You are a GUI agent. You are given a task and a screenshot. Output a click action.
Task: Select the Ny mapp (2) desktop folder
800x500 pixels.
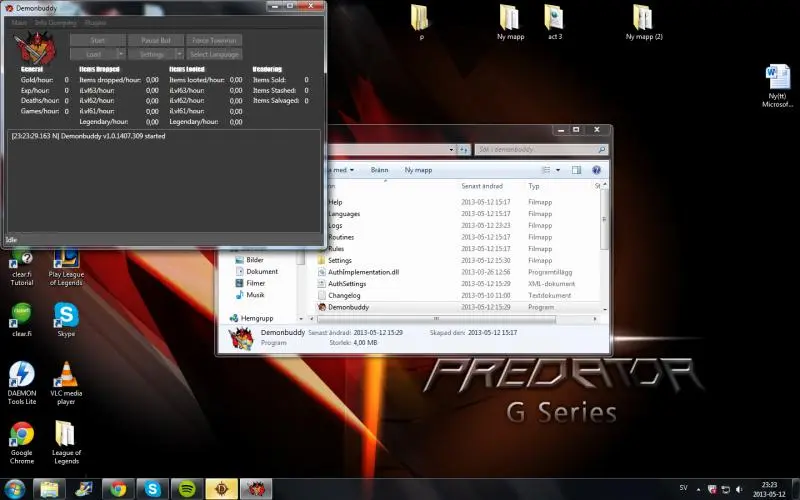[x=644, y=22]
